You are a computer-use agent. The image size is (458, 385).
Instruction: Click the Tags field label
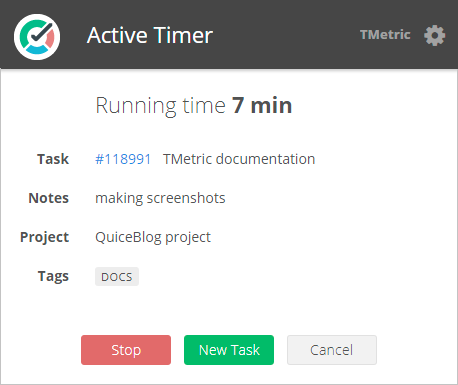click(x=53, y=276)
